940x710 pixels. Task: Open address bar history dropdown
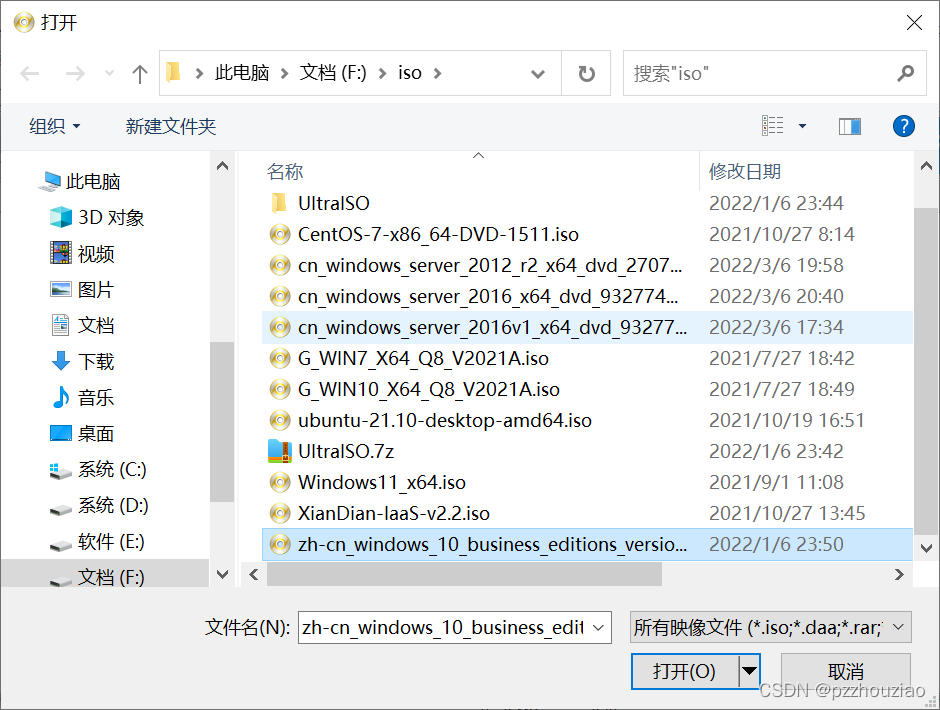[x=538, y=74]
